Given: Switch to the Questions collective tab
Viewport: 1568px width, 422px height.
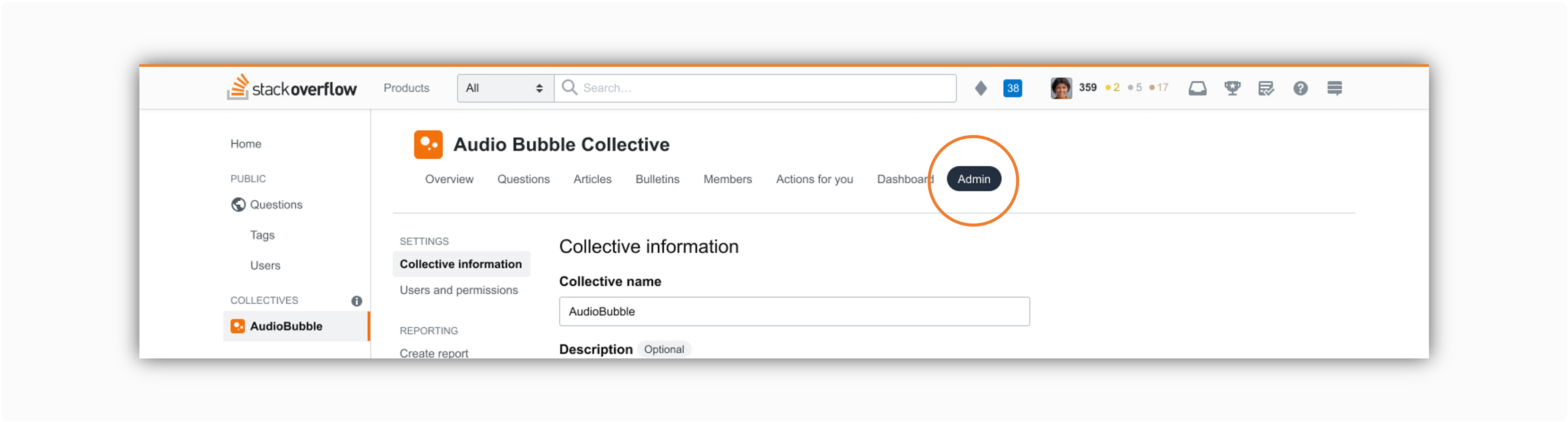Looking at the screenshot, I should pos(523,179).
